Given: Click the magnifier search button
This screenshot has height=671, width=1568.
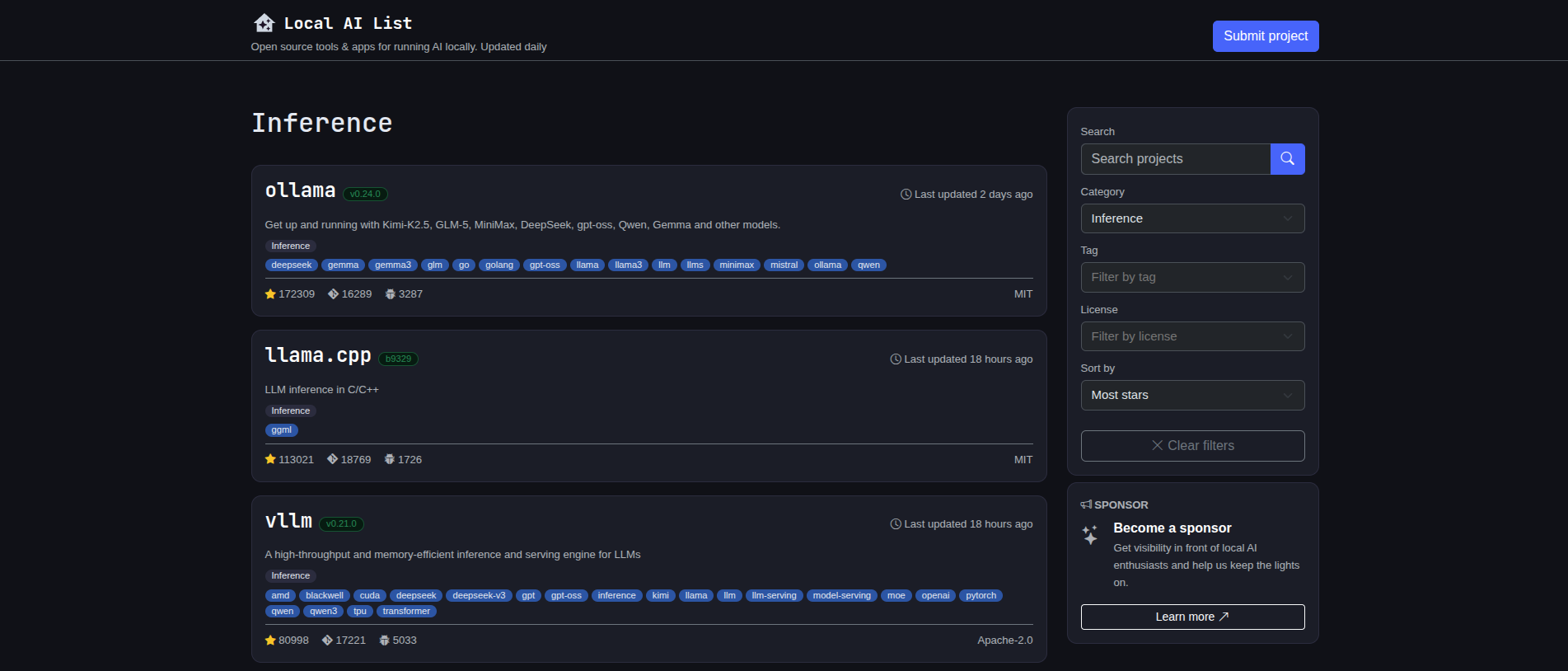Looking at the screenshot, I should [x=1287, y=159].
